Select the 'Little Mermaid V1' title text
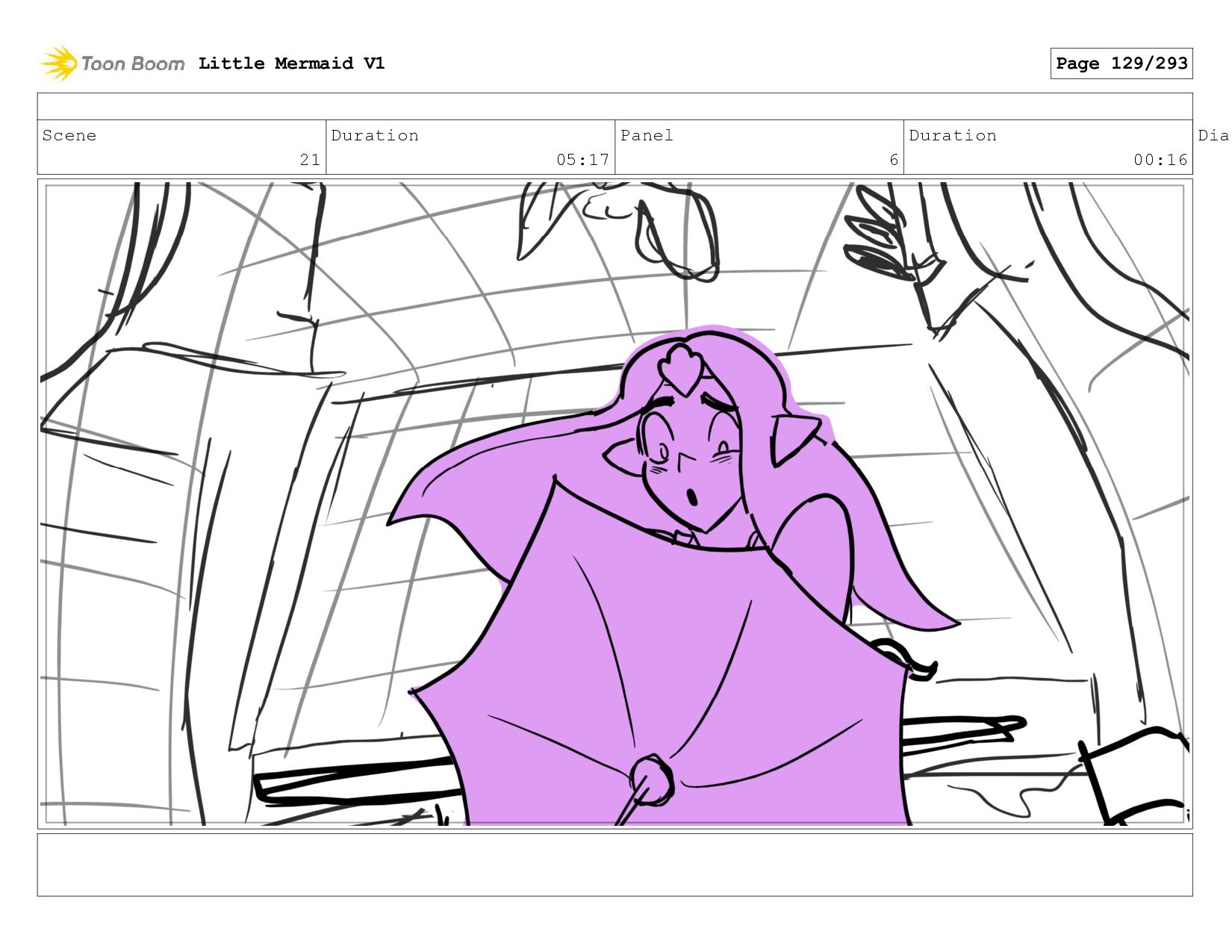Screen dimensions: 1232x952 [x=291, y=63]
